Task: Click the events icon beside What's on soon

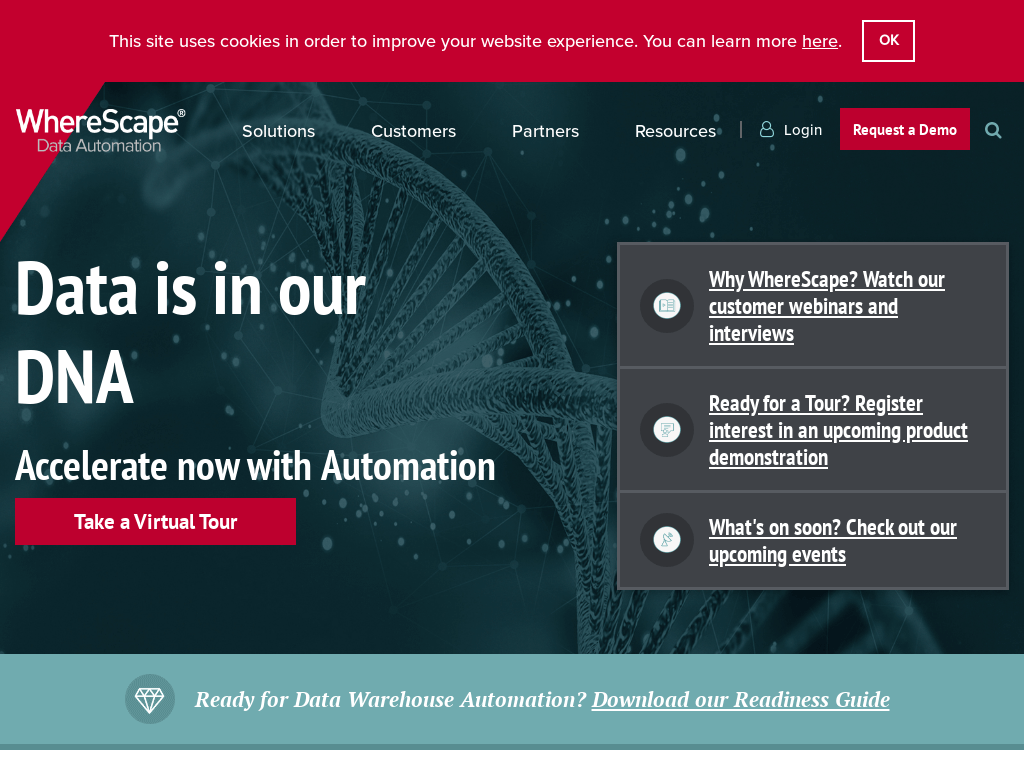Action: pos(667,540)
